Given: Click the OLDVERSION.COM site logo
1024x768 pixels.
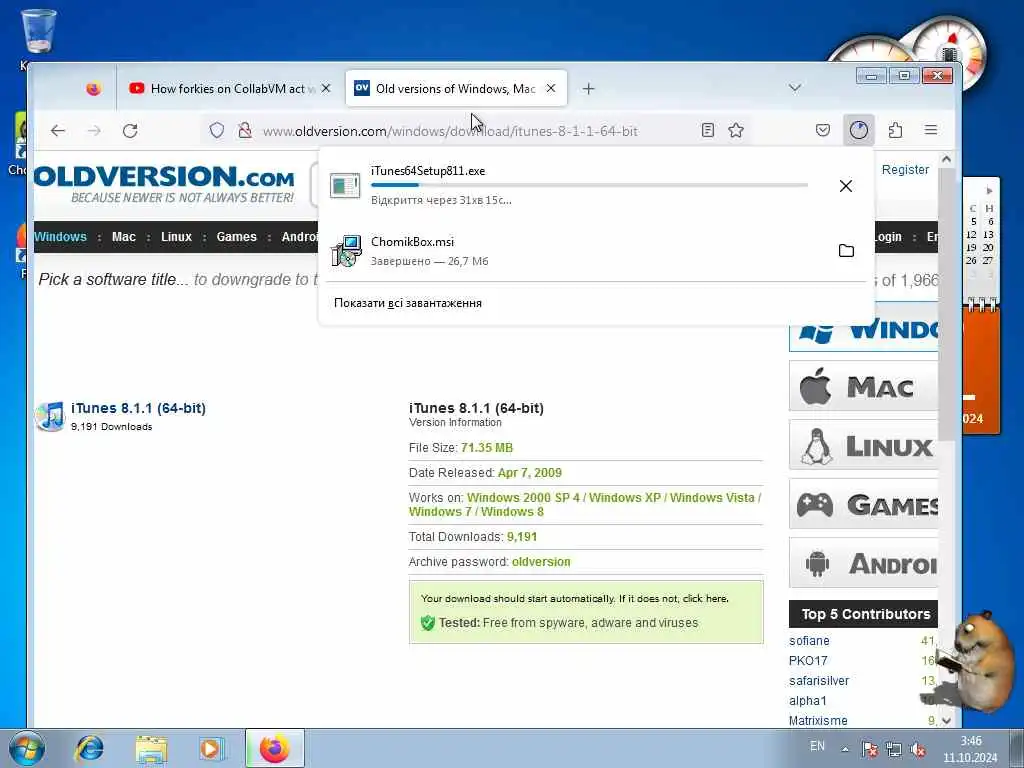Looking at the screenshot, I should tap(164, 184).
